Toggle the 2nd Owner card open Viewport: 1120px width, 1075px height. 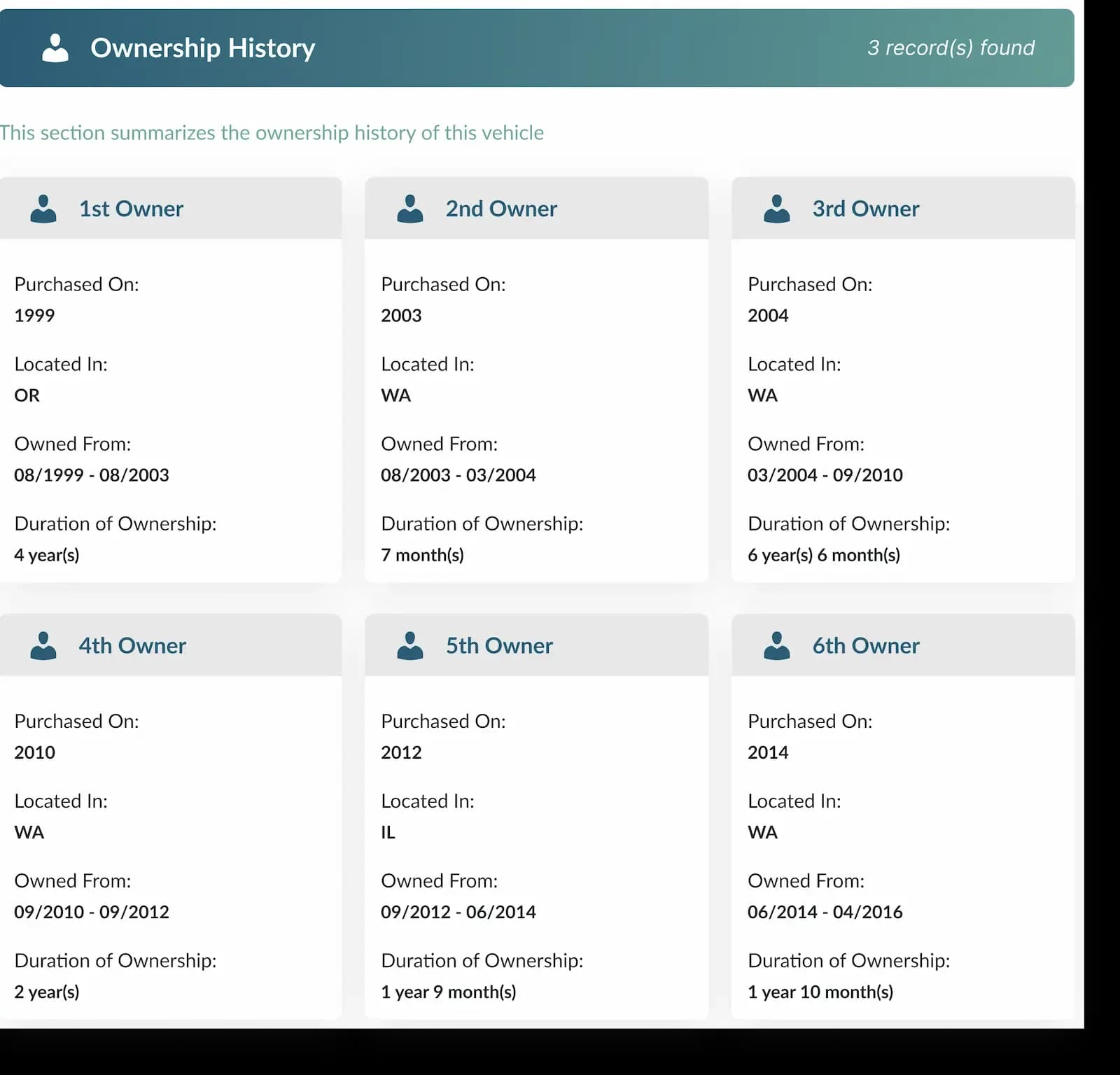click(x=536, y=208)
